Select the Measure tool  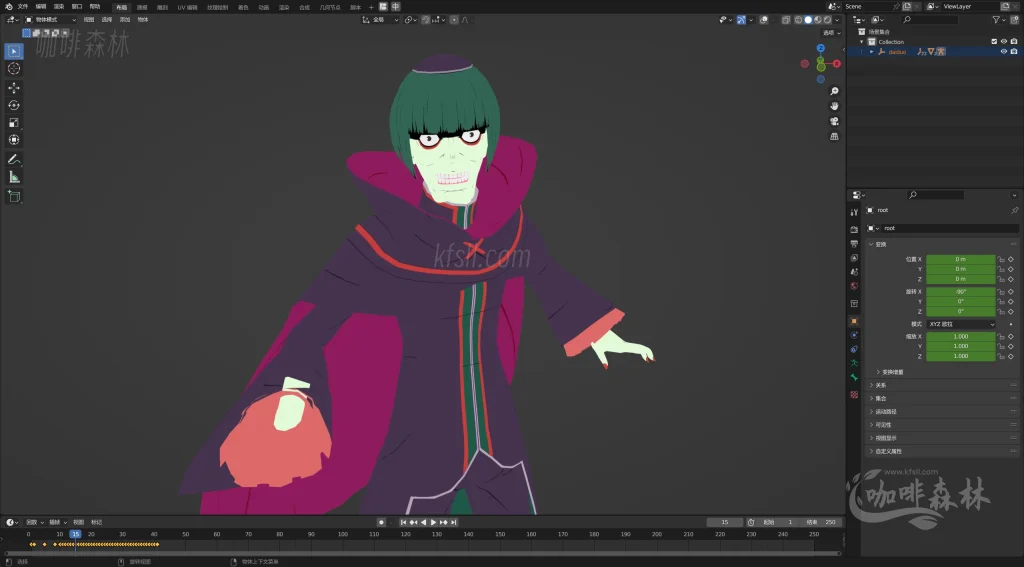pyautogui.click(x=14, y=177)
